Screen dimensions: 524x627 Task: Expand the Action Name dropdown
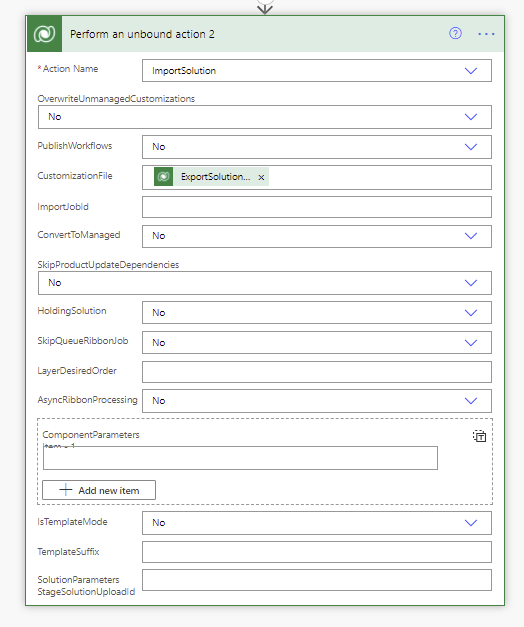coord(471,71)
